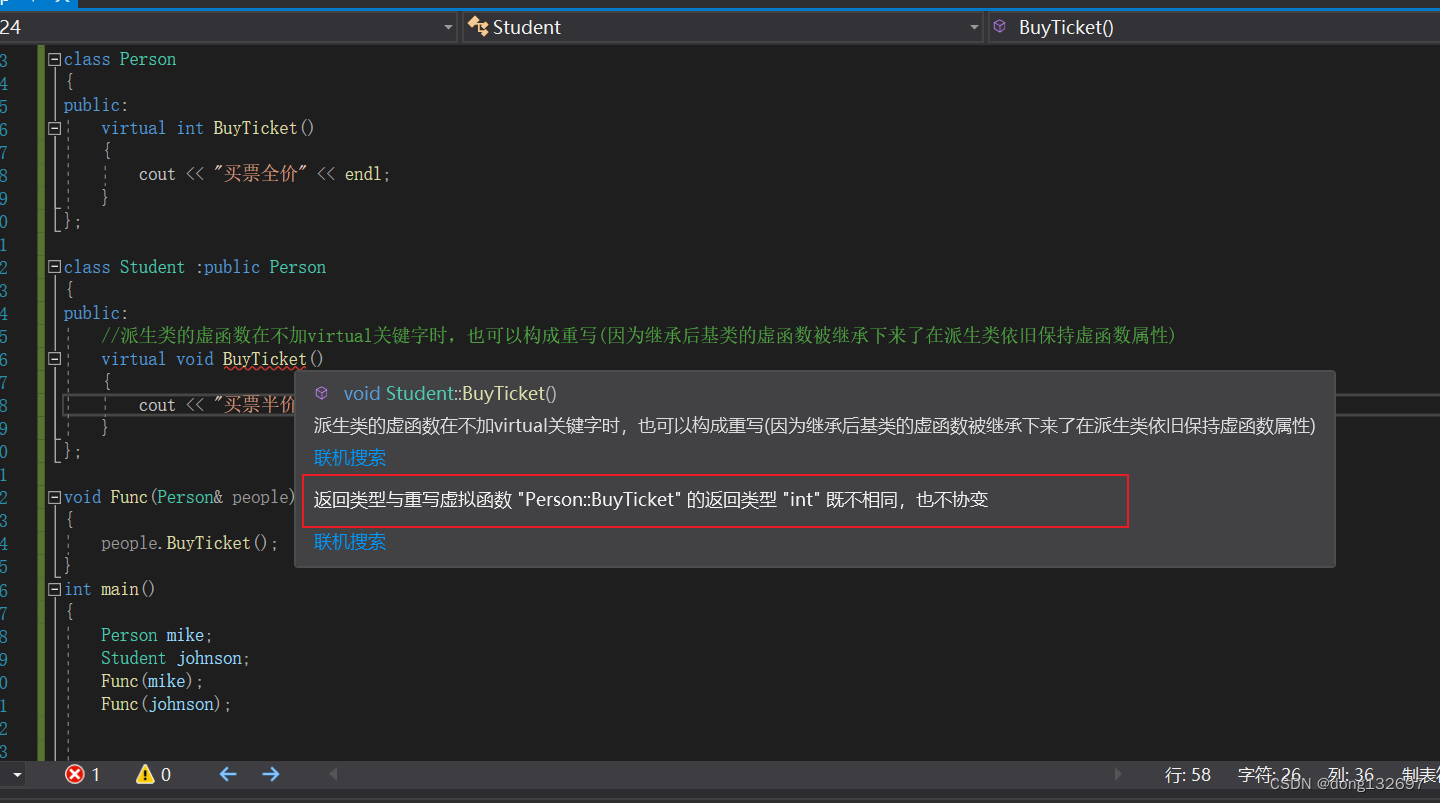This screenshot has width=1440, height=803.
Task: Collapse the int main function block
Action: pyautogui.click(x=55, y=589)
